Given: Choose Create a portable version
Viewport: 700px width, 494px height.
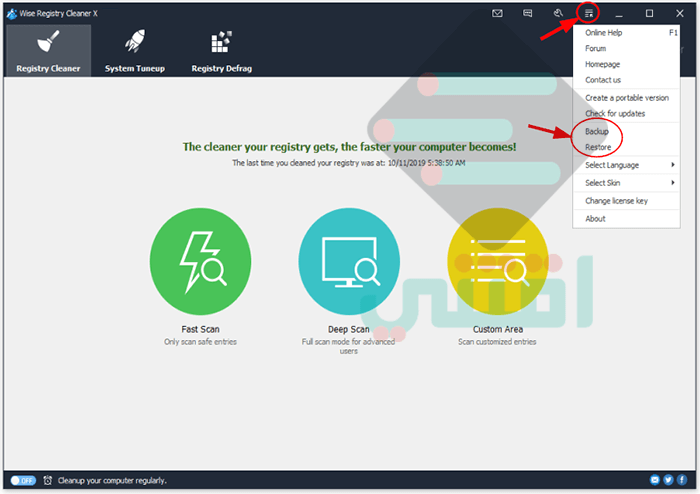Looking at the screenshot, I should (626, 98).
